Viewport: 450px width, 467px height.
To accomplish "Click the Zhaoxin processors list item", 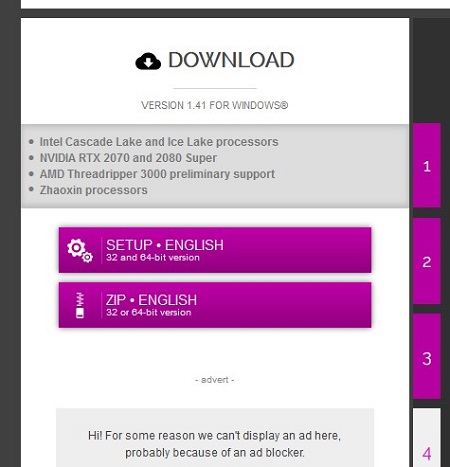I will pyautogui.click(x=94, y=190).
